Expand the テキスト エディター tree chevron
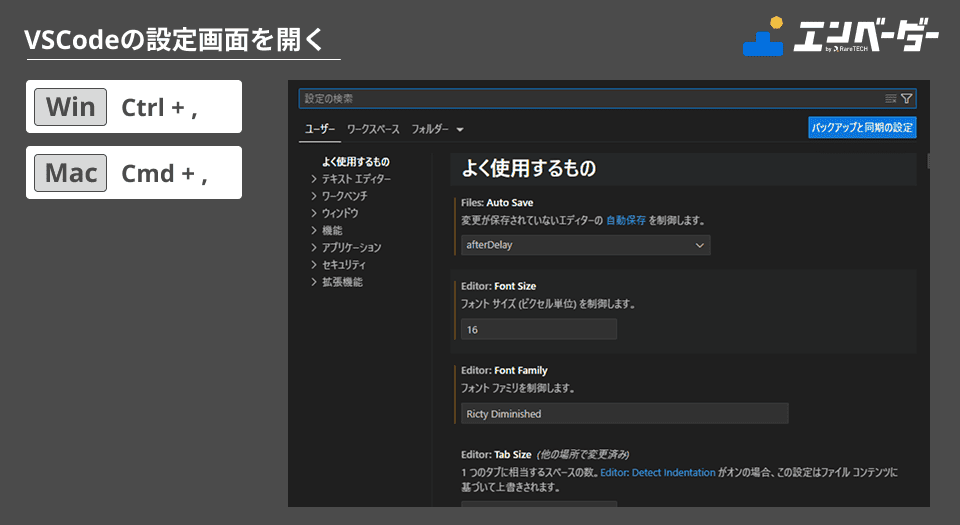Viewport: 960px width, 525px height. [314, 179]
